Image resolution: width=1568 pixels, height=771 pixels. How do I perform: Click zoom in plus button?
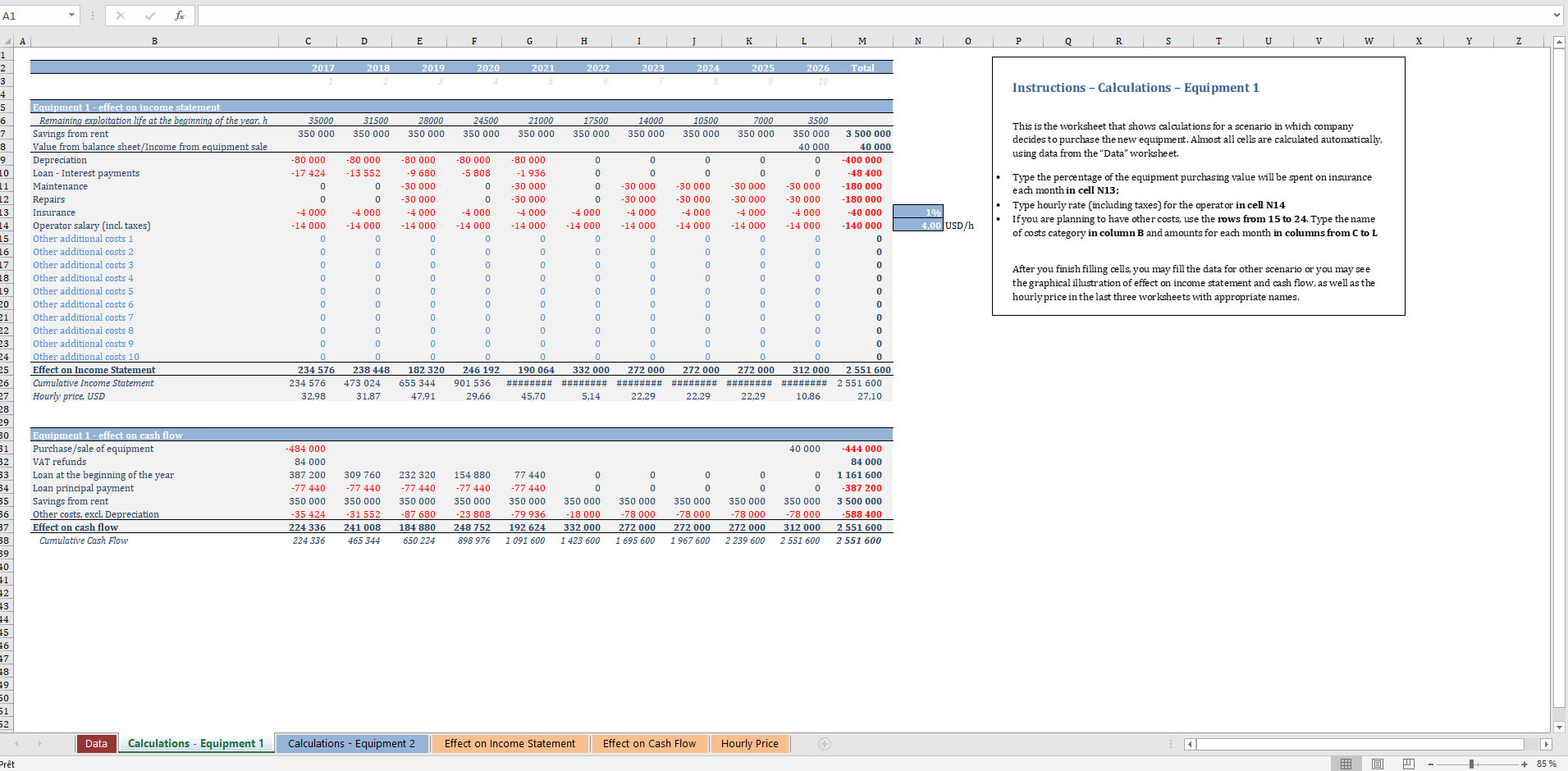click(1525, 764)
